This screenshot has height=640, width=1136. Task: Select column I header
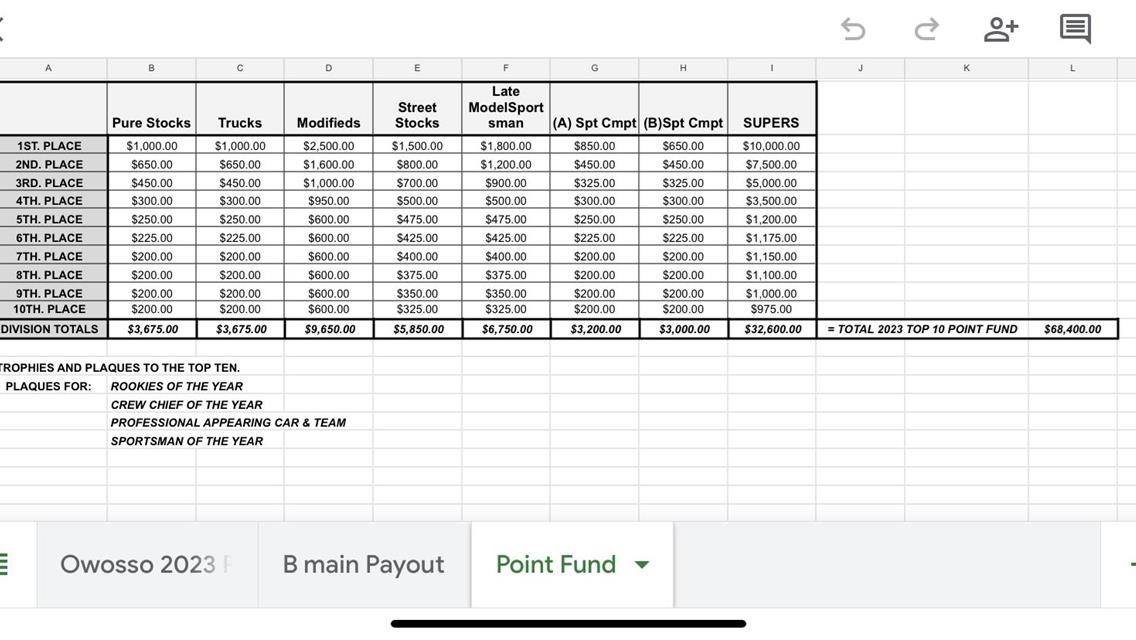click(x=772, y=68)
